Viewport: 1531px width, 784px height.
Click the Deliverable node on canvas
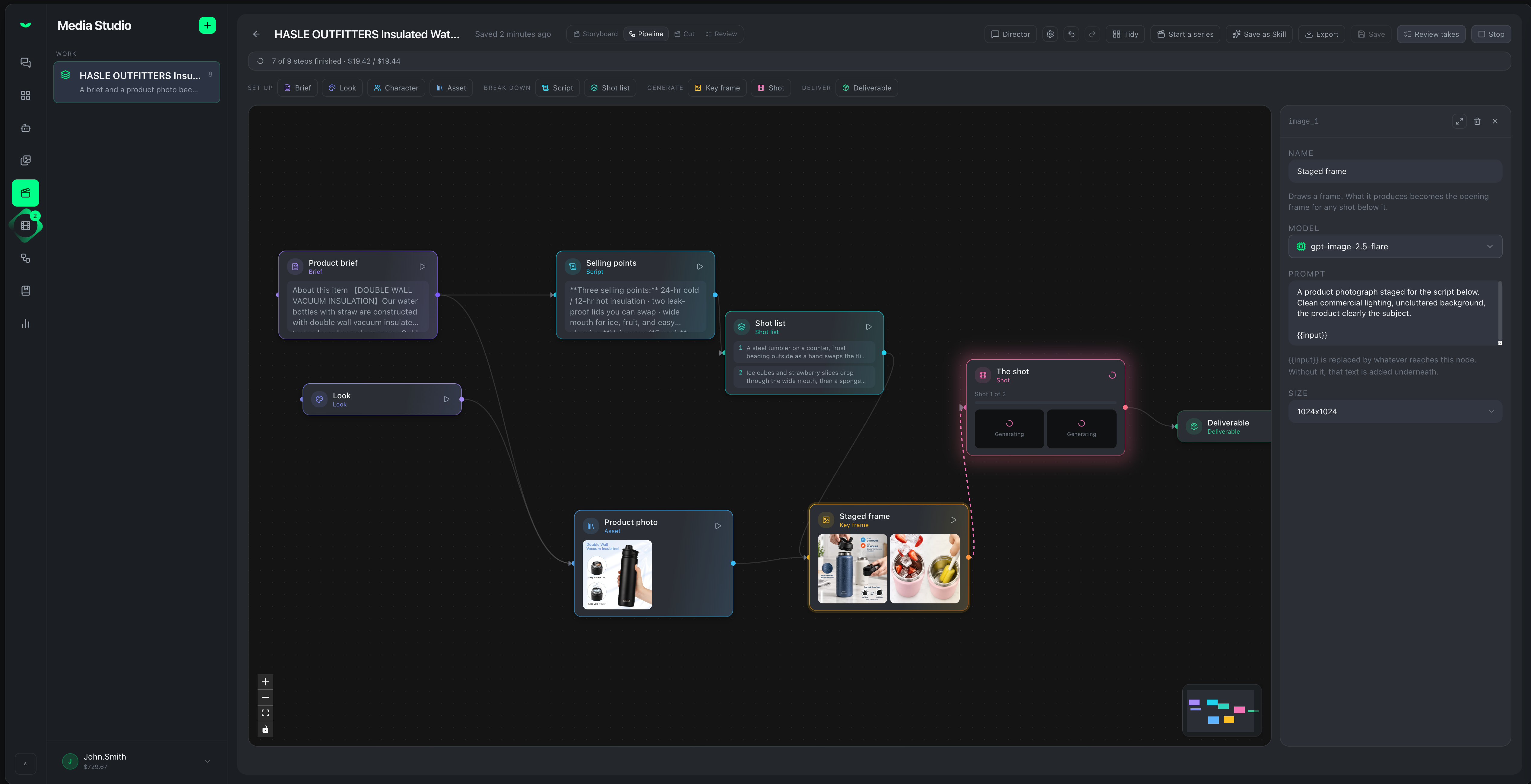(x=1224, y=426)
